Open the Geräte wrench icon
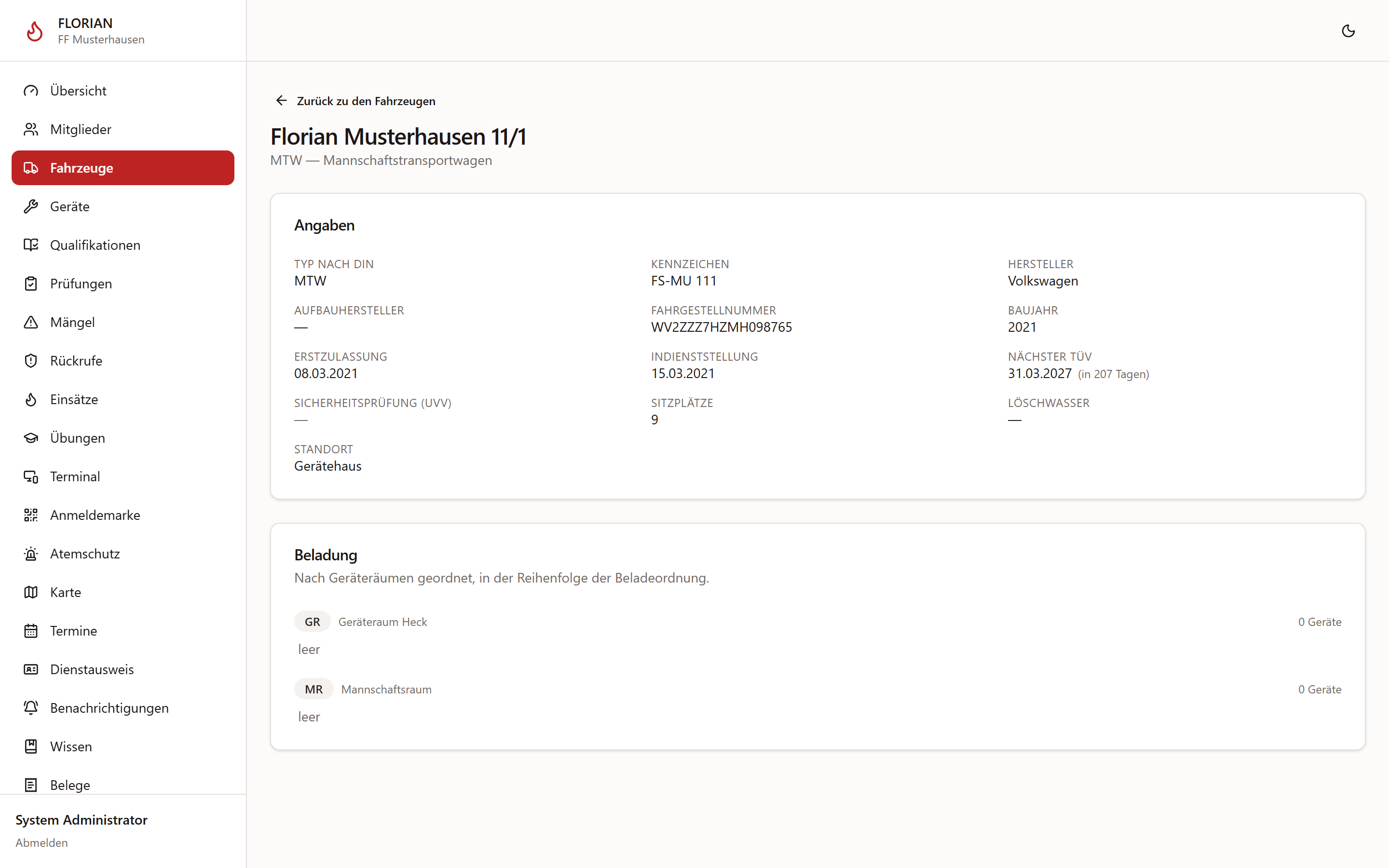Screen dimensions: 1389x868 pyautogui.click(x=31, y=206)
